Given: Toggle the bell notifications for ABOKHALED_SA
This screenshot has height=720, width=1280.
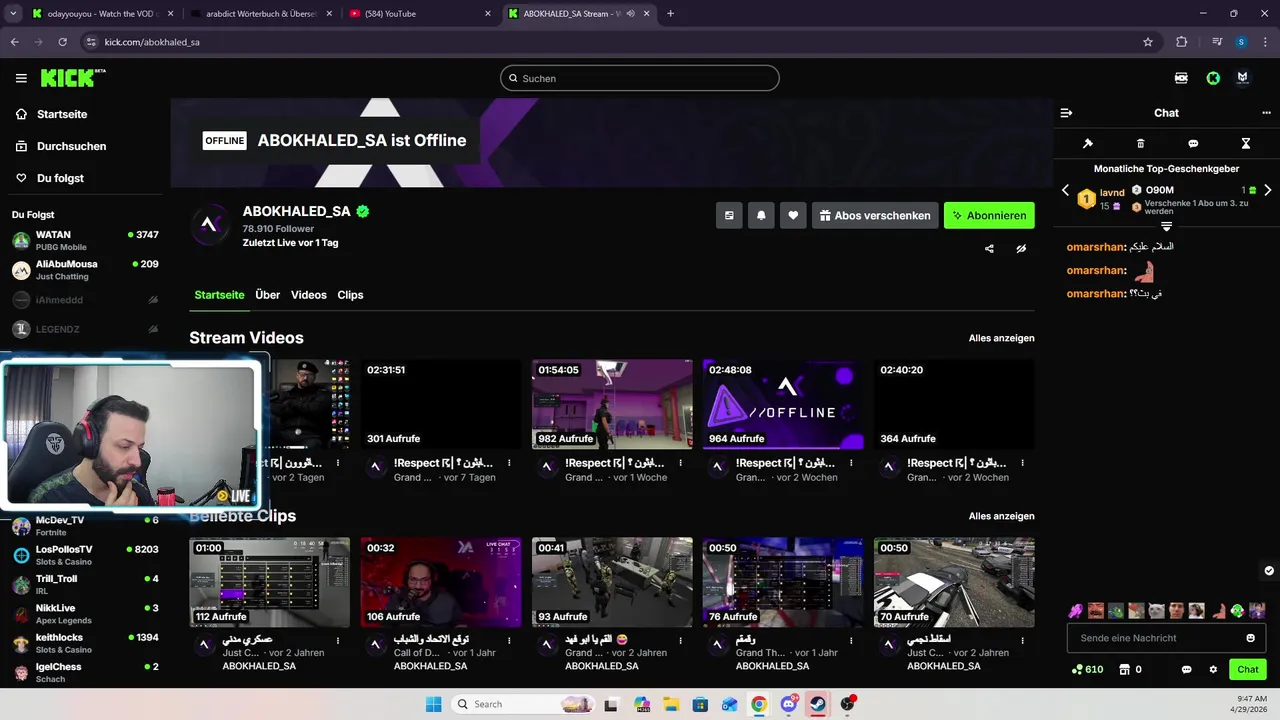Looking at the screenshot, I should pos(761,215).
